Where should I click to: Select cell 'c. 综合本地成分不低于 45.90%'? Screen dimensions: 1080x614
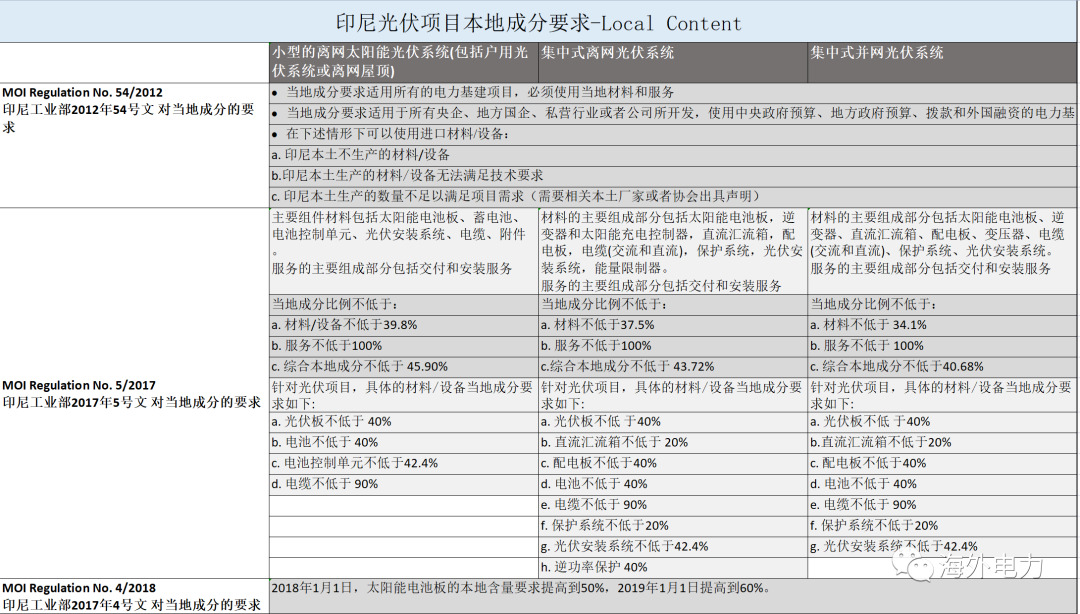pyautogui.click(x=404, y=367)
